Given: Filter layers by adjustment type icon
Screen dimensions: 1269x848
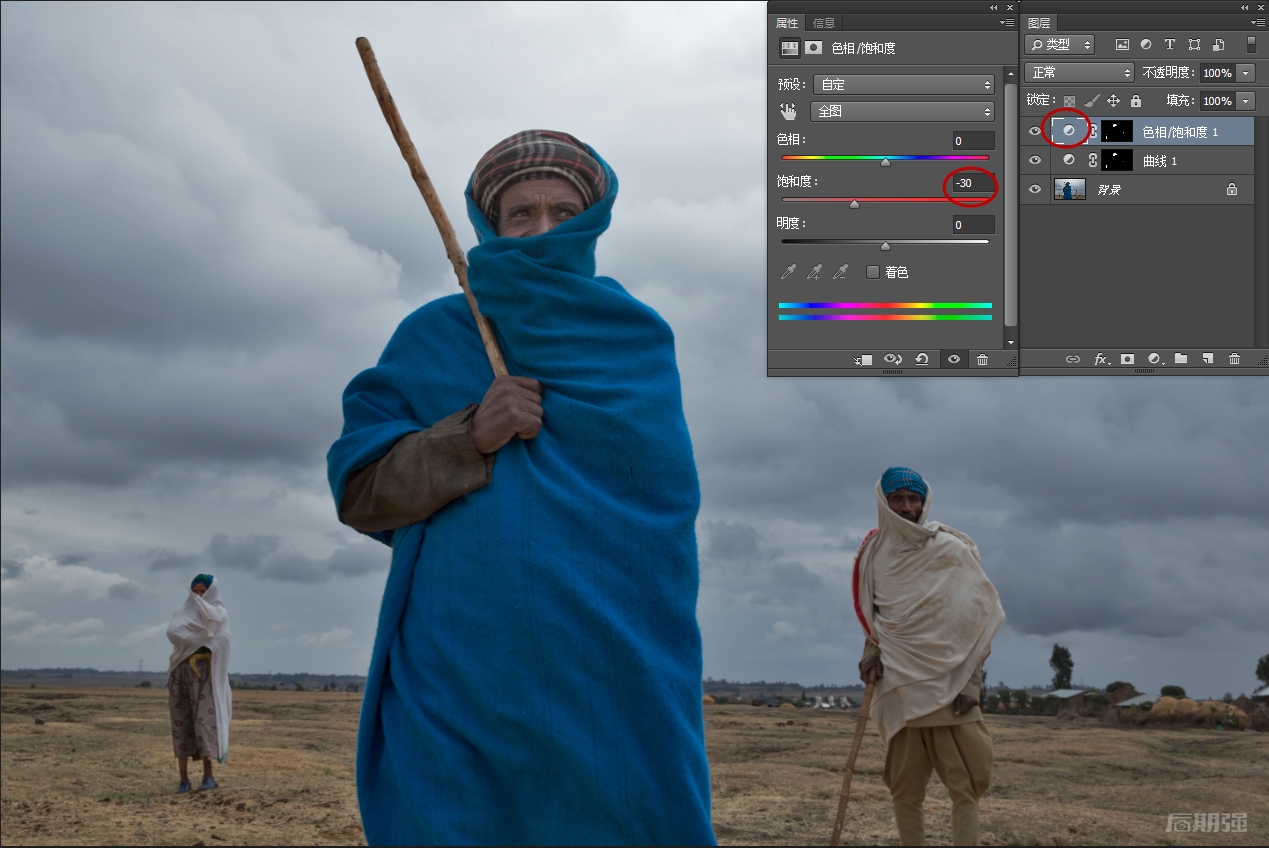Looking at the screenshot, I should [1146, 45].
